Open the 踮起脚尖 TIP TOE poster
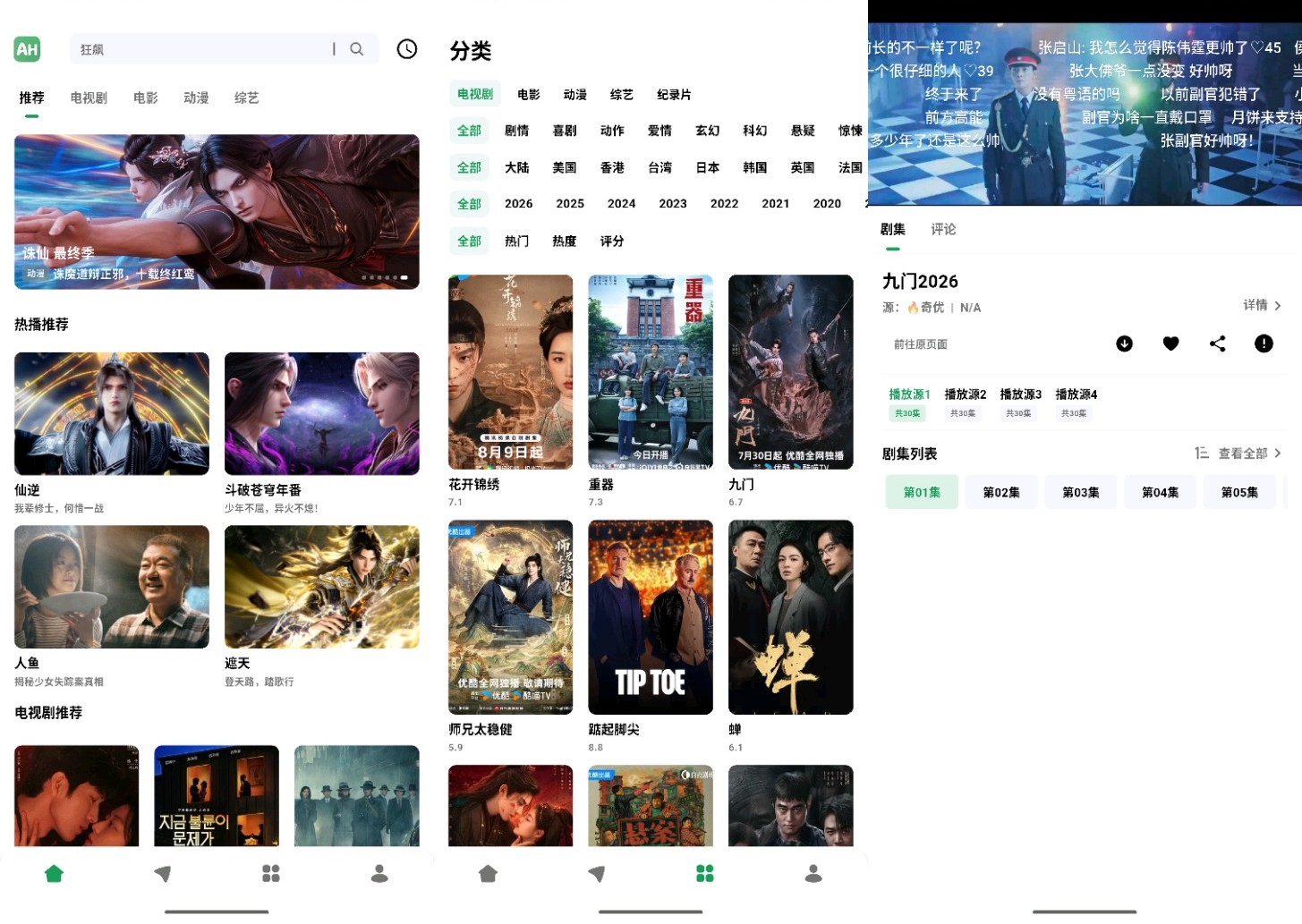This screenshot has width=1302, height=924. click(x=651, y=617)
